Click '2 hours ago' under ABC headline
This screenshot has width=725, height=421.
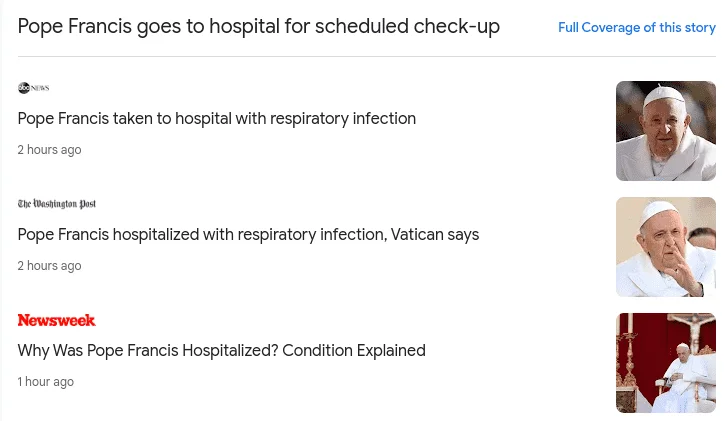(49, 150)
